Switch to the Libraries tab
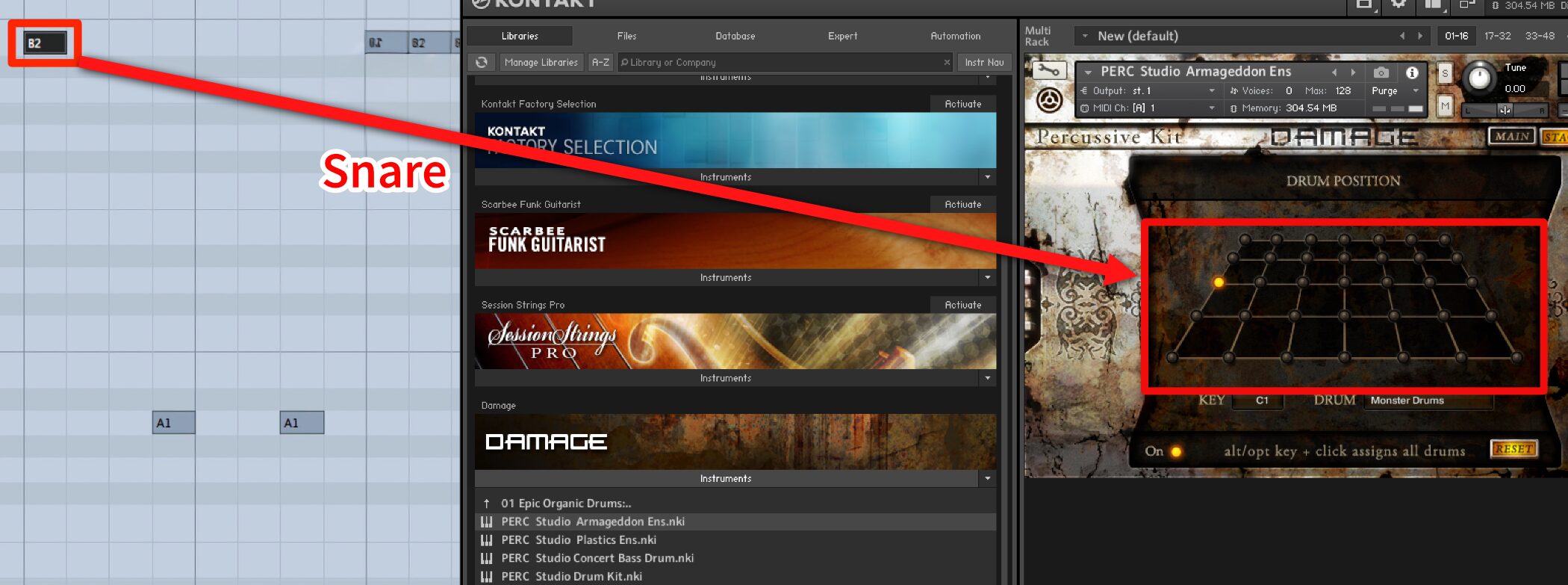Viewport: 1568px width, 585px height. pyautogui.click(x=520, y=36)
